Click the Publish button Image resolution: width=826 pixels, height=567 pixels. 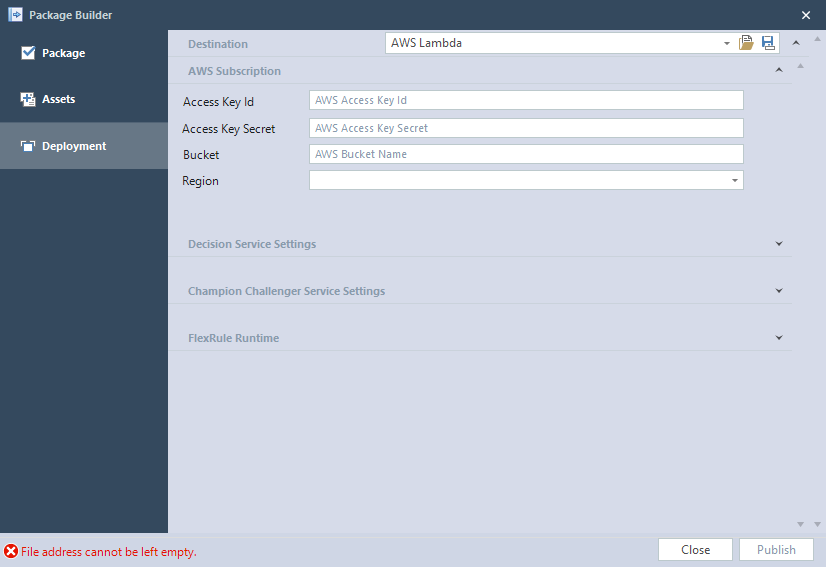776,550
